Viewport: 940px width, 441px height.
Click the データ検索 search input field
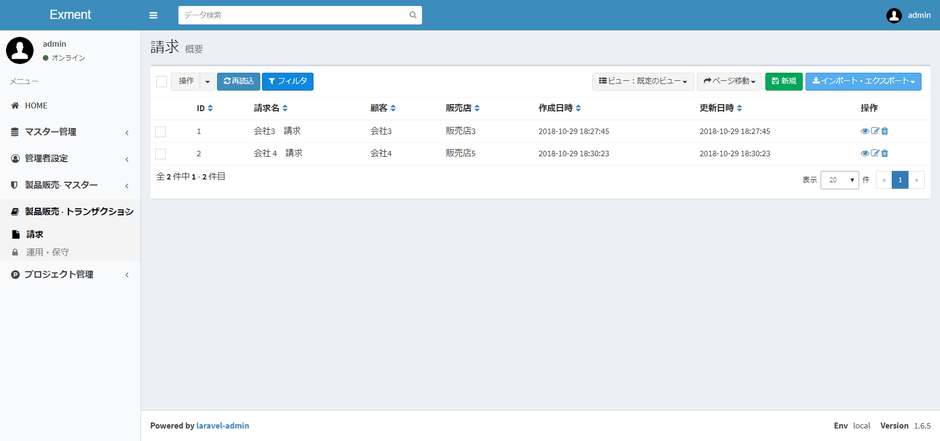coord(290,16)
